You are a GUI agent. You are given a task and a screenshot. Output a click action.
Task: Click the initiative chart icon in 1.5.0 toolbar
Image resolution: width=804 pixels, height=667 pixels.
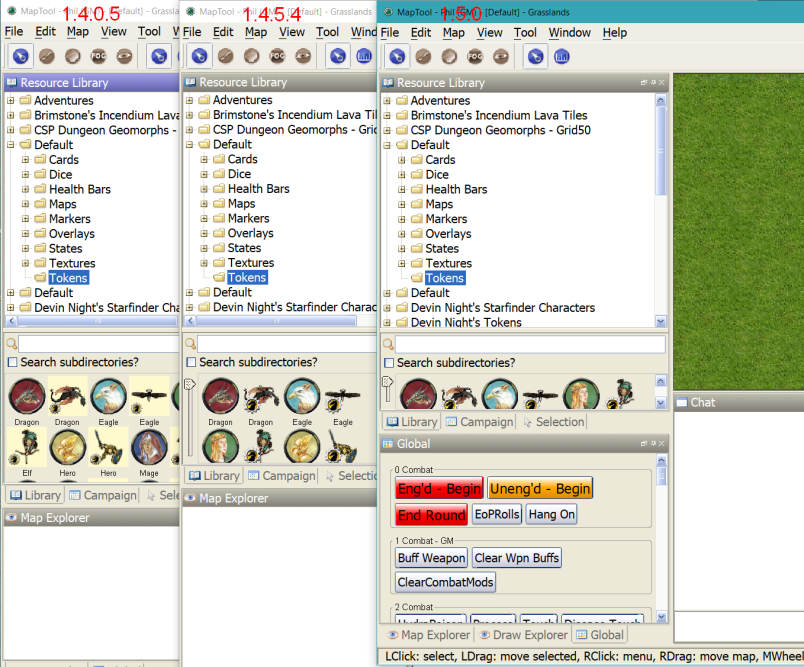pyautogui.click(x=562, y=56)
